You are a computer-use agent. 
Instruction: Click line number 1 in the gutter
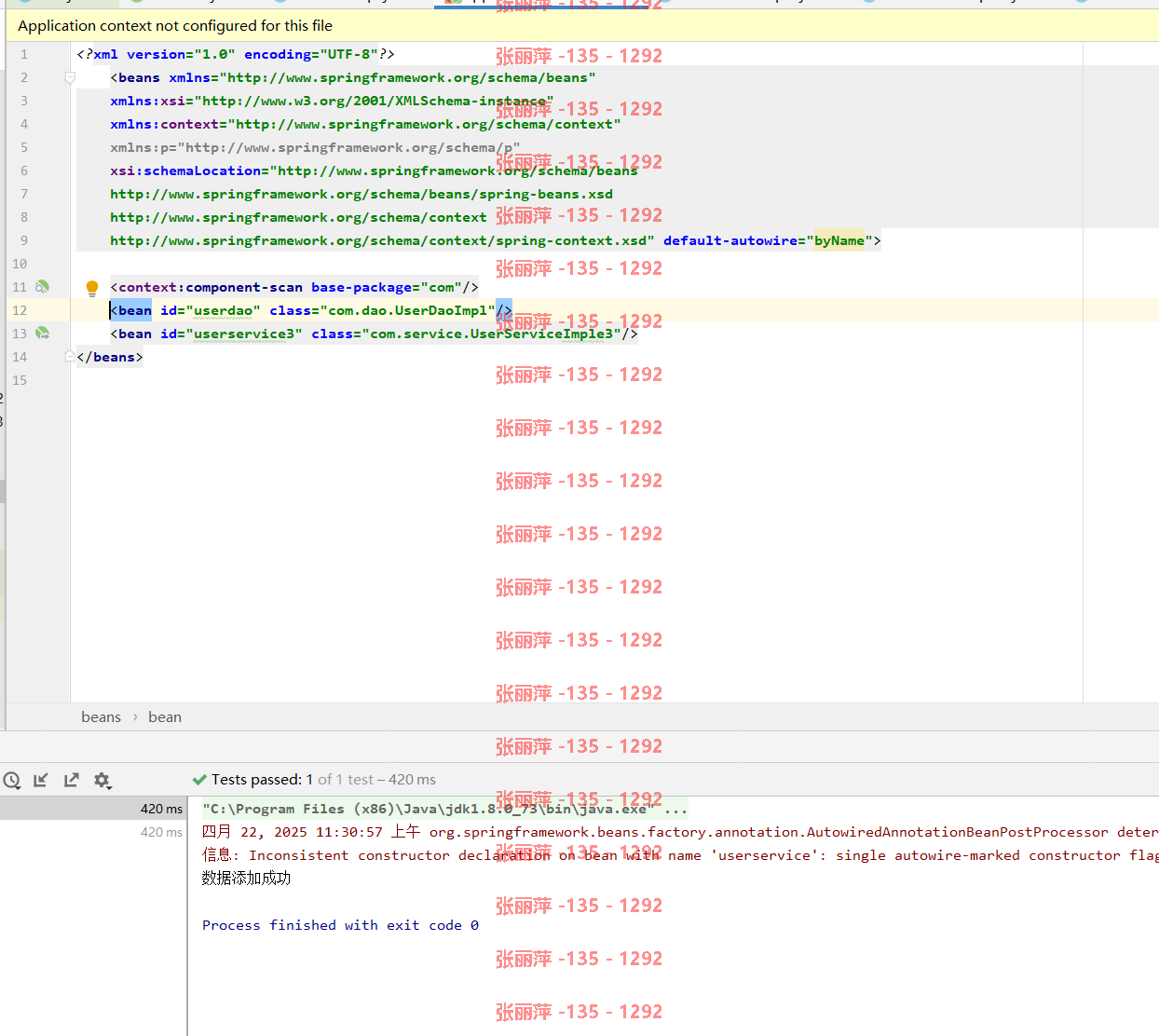click(x=24, y=55)
